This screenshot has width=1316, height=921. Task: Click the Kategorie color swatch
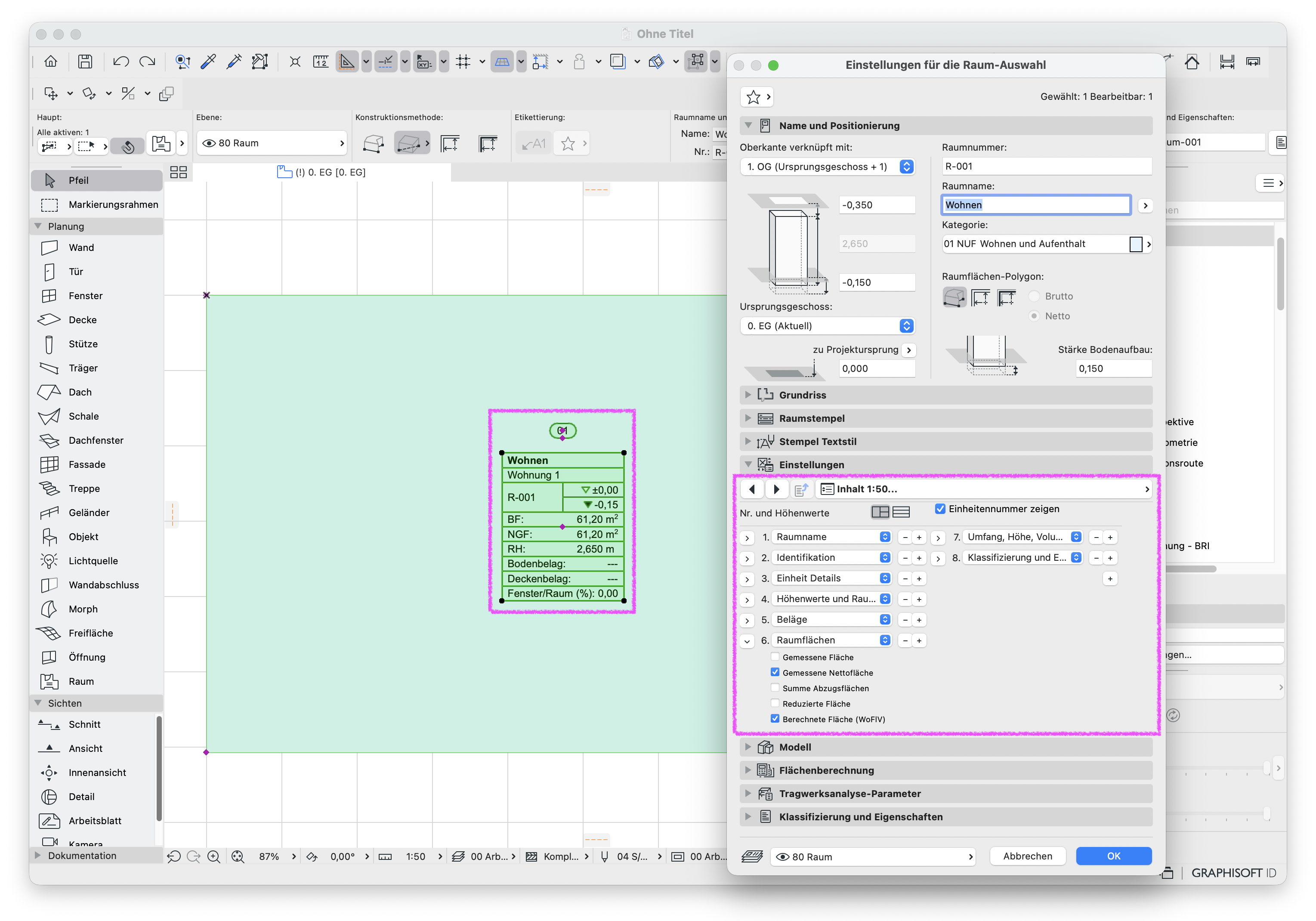[x=1135, y=245]
